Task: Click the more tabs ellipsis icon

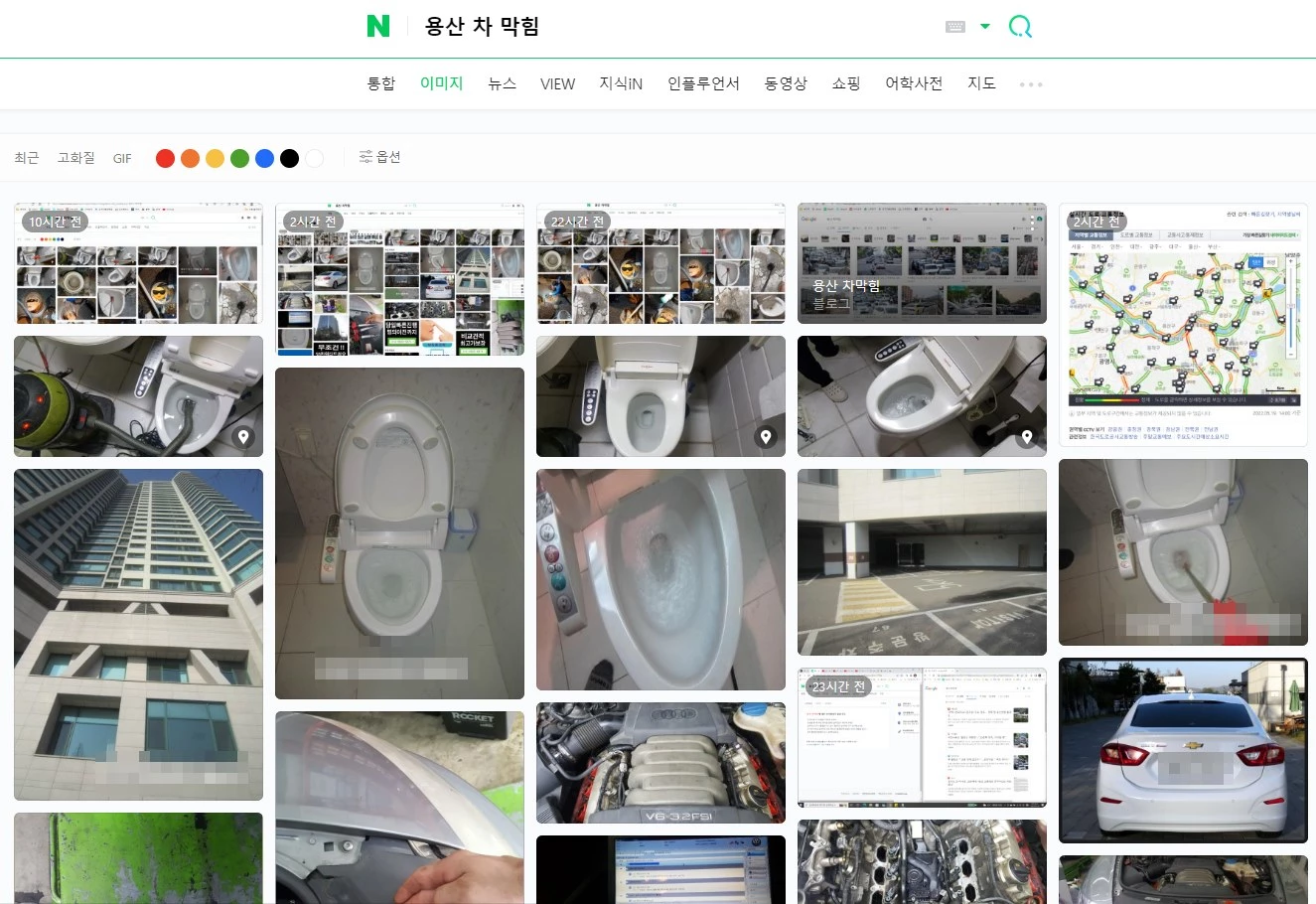Action: point(1030,83)
